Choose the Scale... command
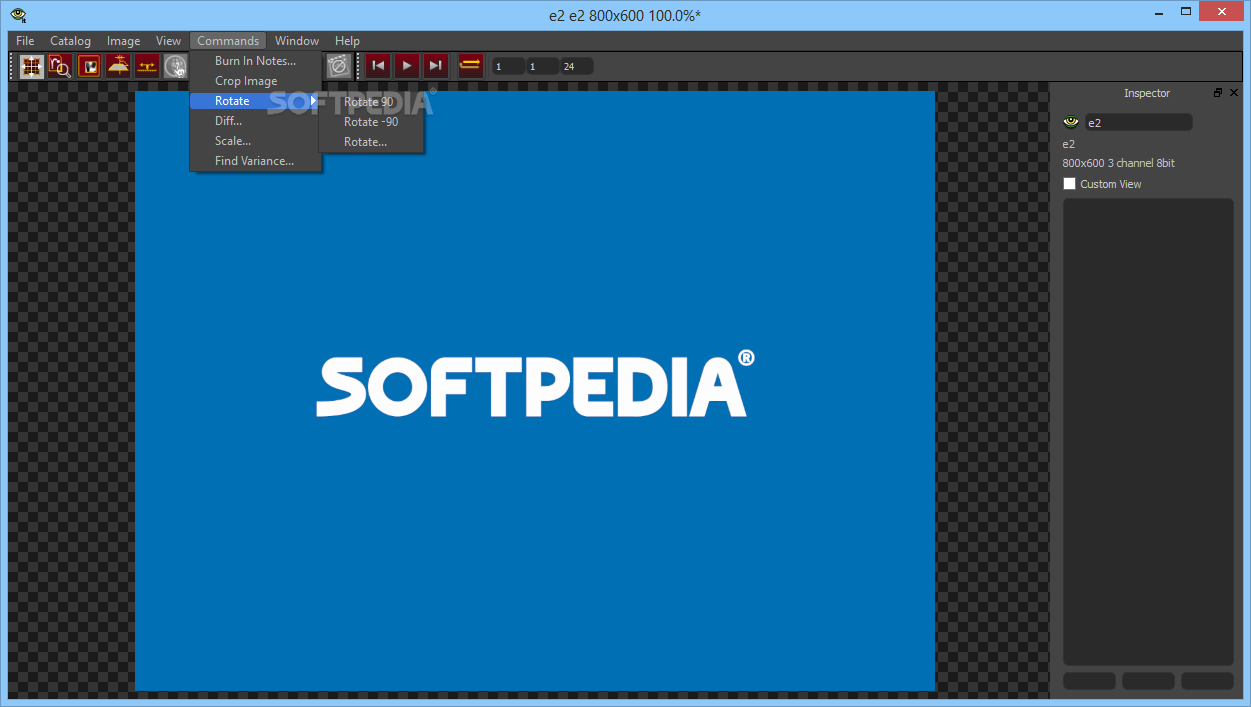 click(255, 141)
